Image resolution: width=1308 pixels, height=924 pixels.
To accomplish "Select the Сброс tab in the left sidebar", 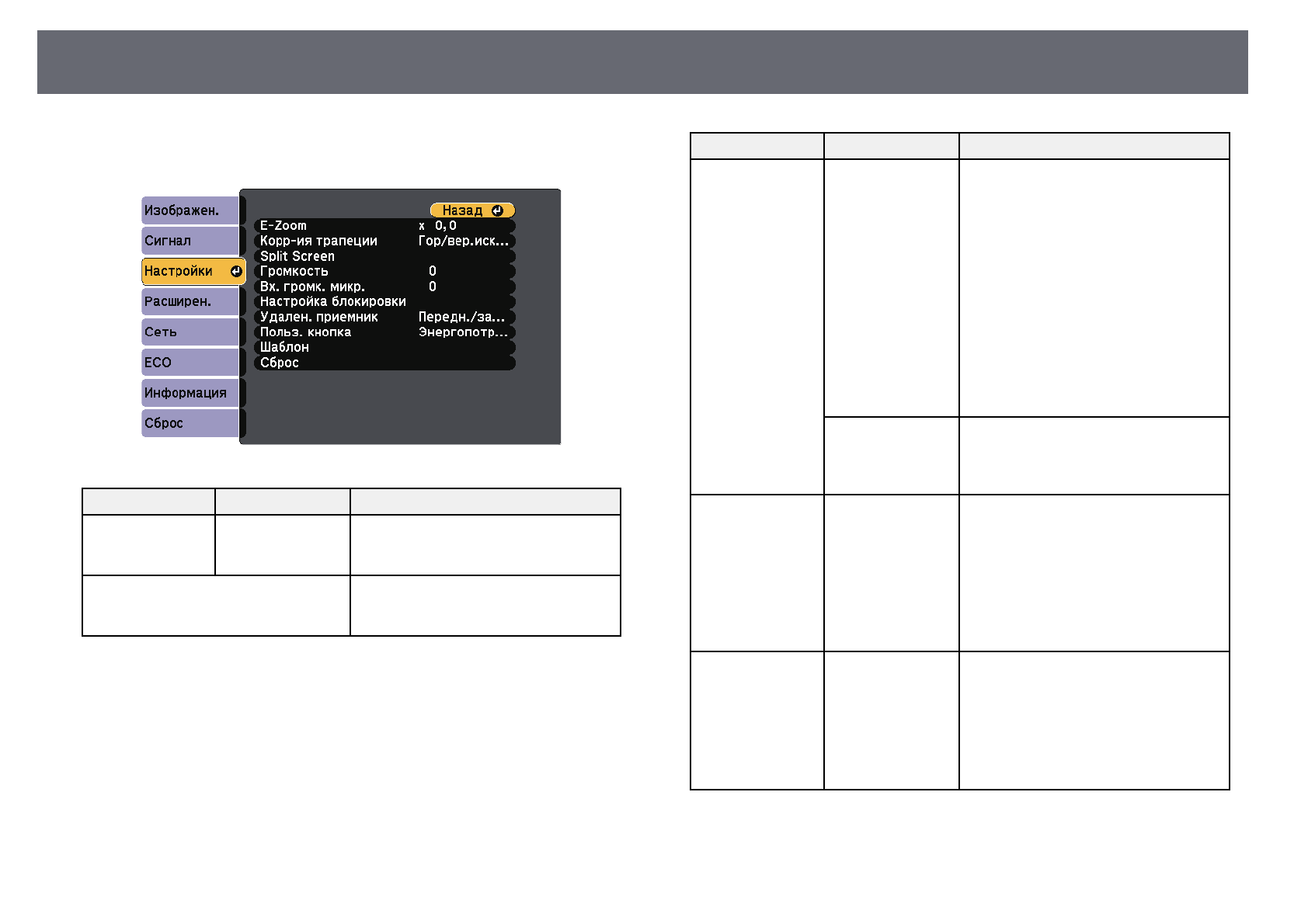I will click(190, 423).
